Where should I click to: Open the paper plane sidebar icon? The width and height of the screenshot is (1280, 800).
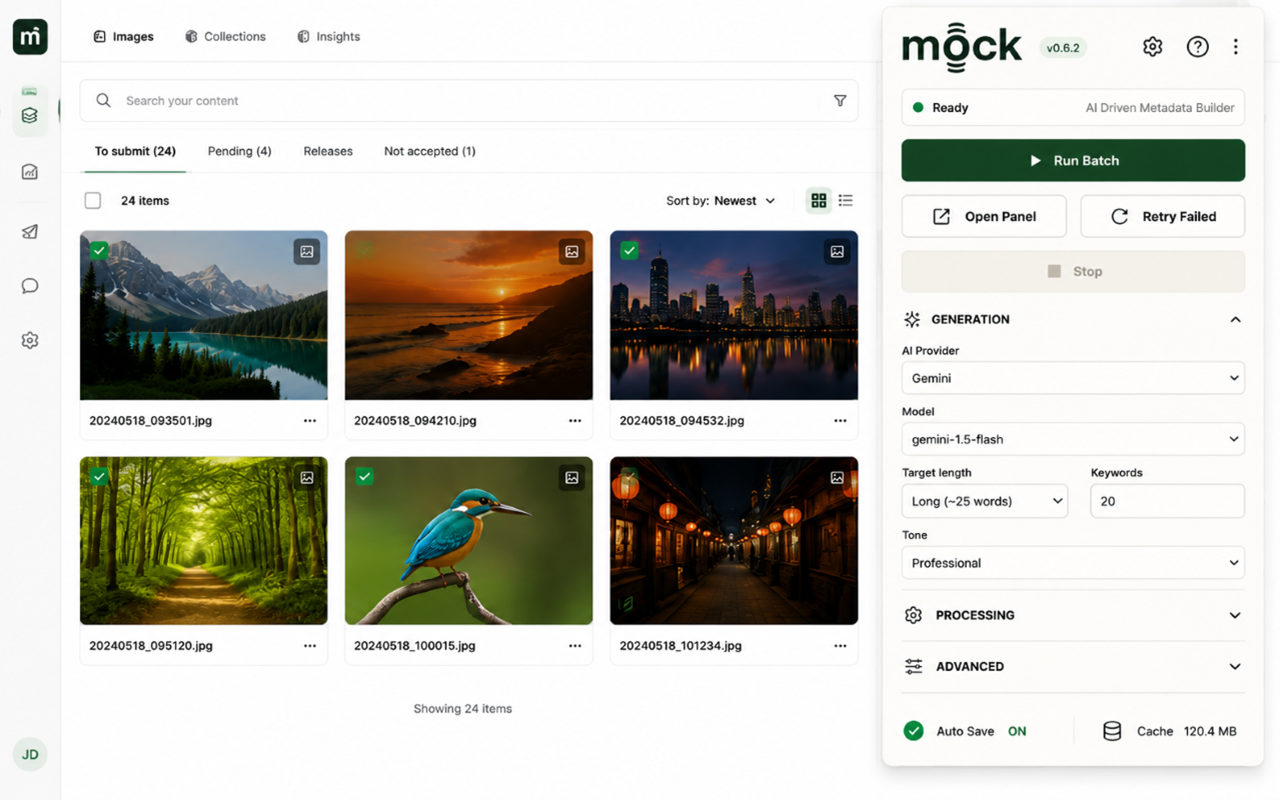click(30, 231)
